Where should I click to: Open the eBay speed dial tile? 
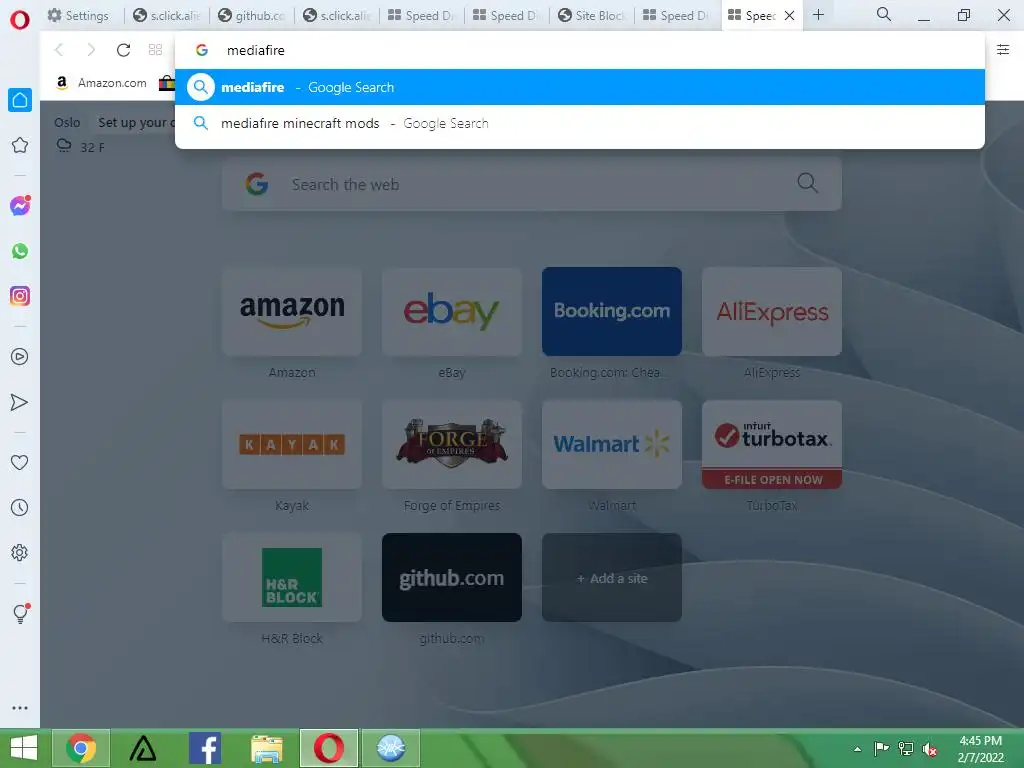click(x=452, y=311)
